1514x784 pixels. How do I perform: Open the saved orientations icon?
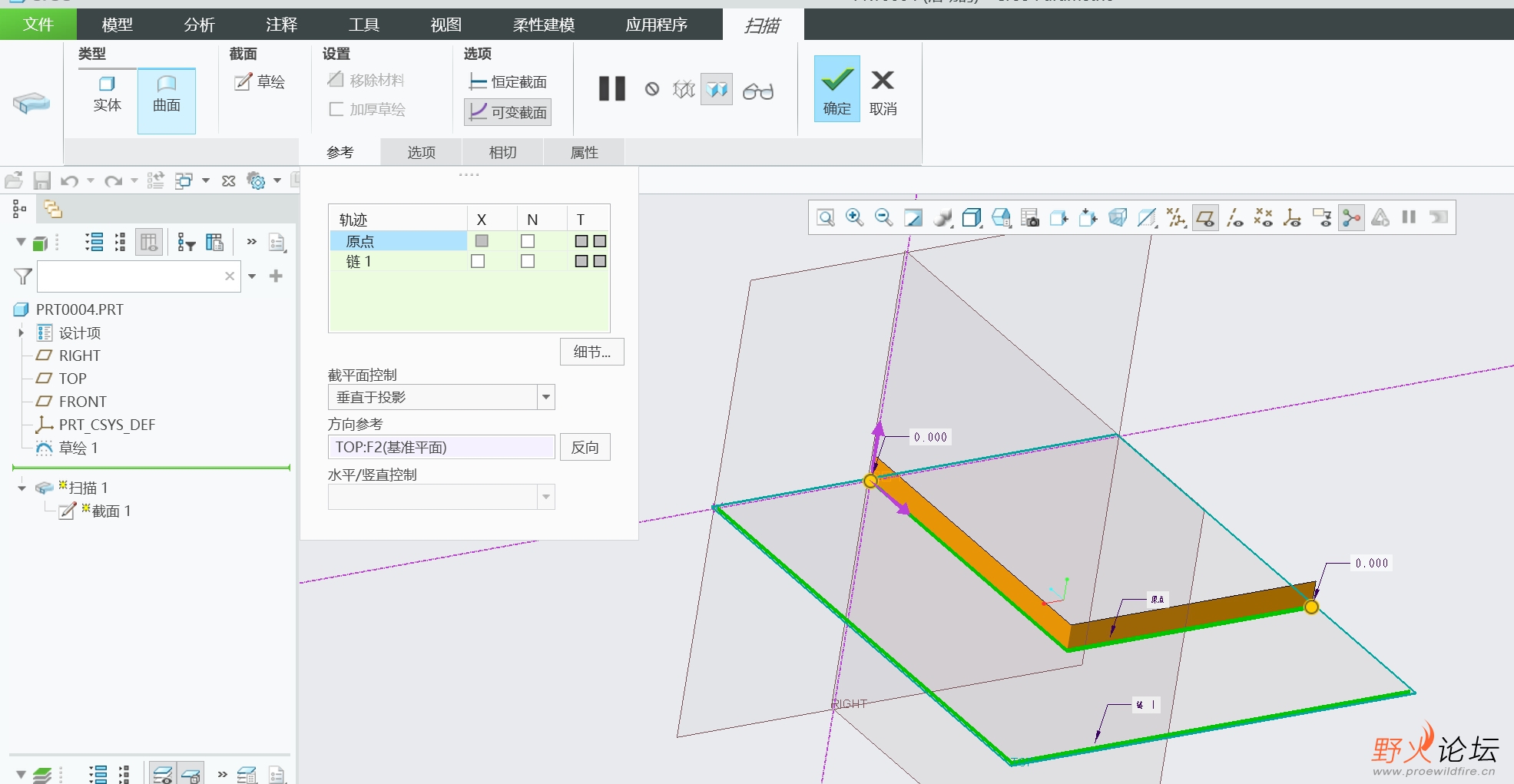tap(1001, 218)
